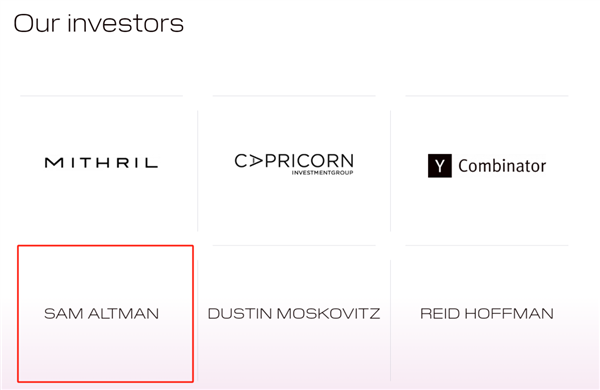Click blank space below Reid Hoffman name
Screen dimensions: 600x390
[x=487, y=352]
